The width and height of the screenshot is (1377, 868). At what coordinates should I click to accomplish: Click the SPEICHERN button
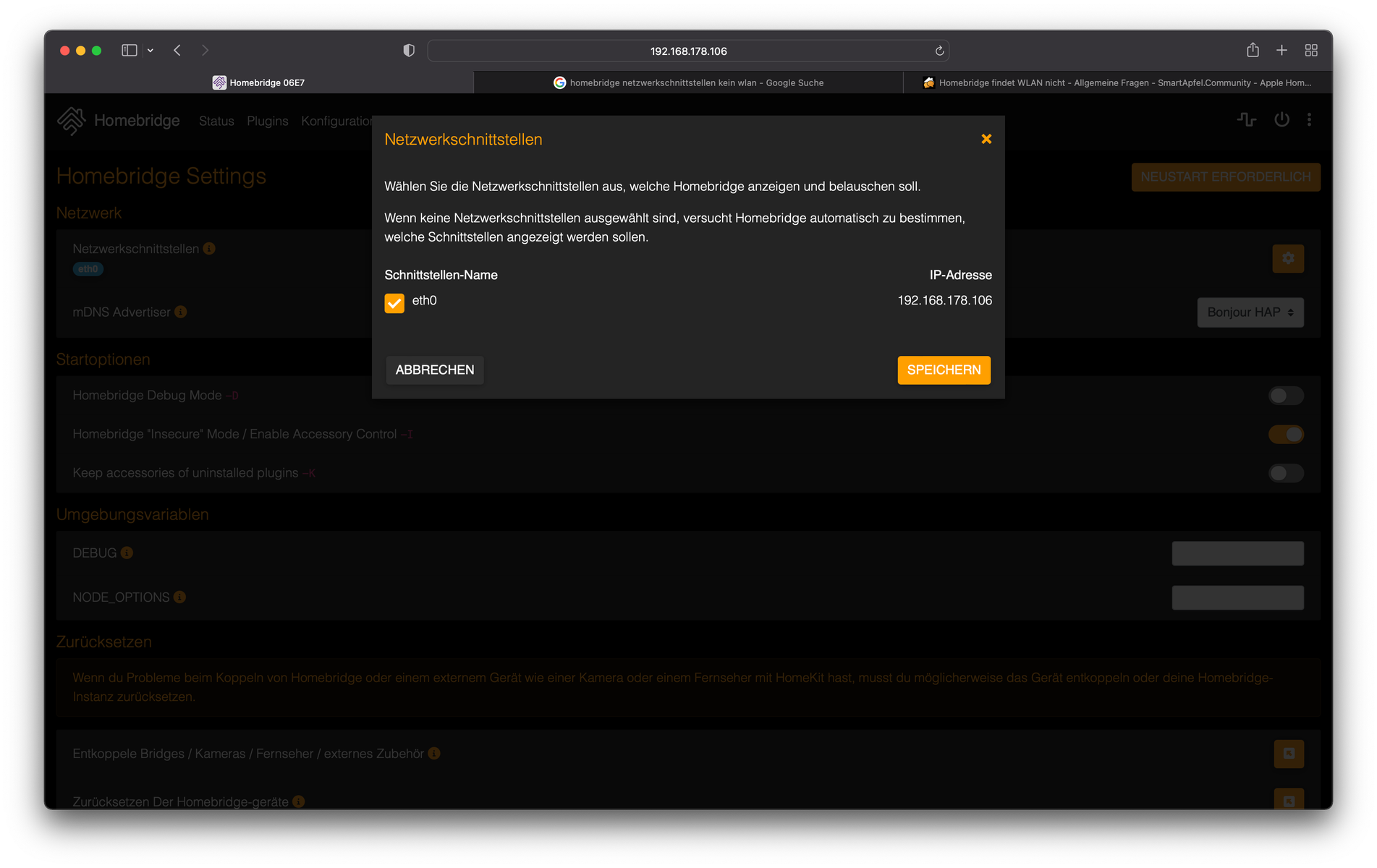pyautogui.click(x=944, y=370)
